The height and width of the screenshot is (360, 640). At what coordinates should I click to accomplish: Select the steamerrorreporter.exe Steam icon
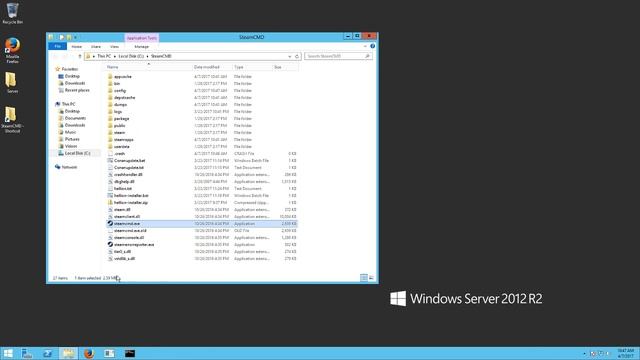click(x=110, y=244)
